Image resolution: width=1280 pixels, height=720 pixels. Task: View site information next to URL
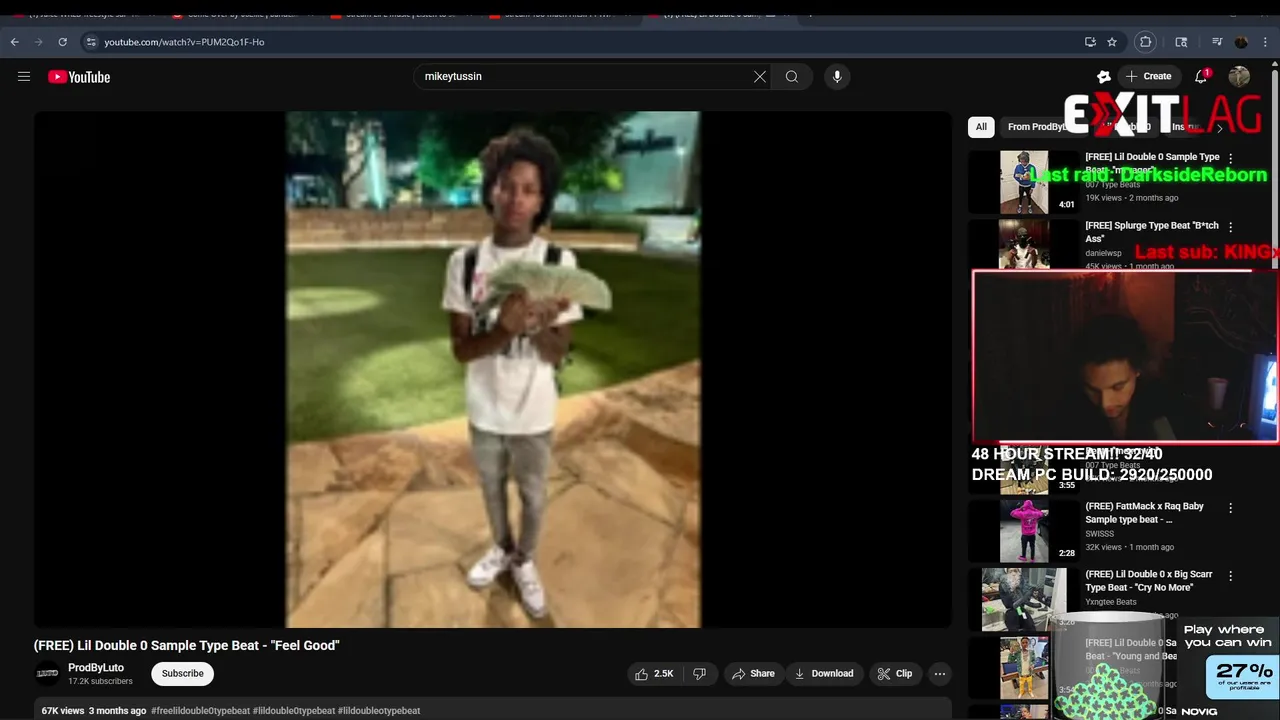[91, 42]
